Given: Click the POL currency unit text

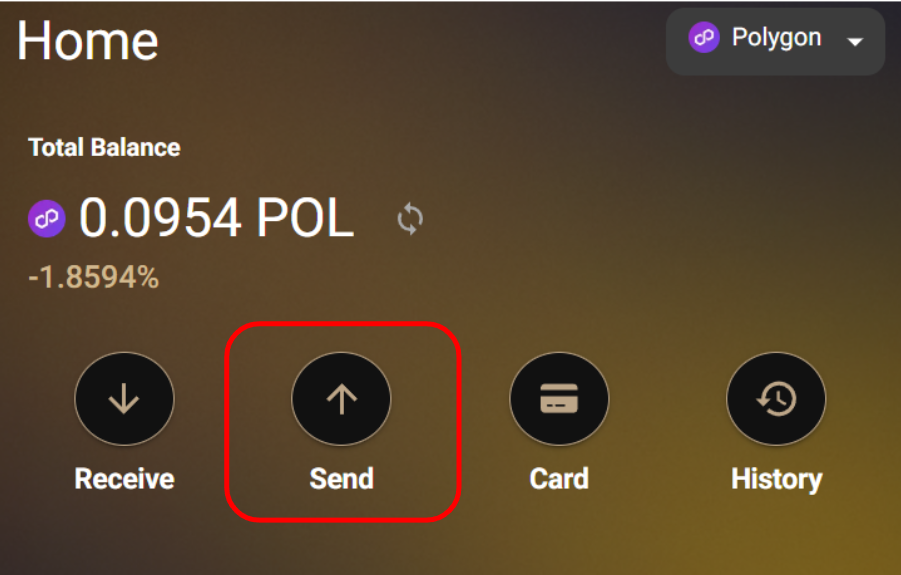Looking at the screenshot, I should click(305, 218).
